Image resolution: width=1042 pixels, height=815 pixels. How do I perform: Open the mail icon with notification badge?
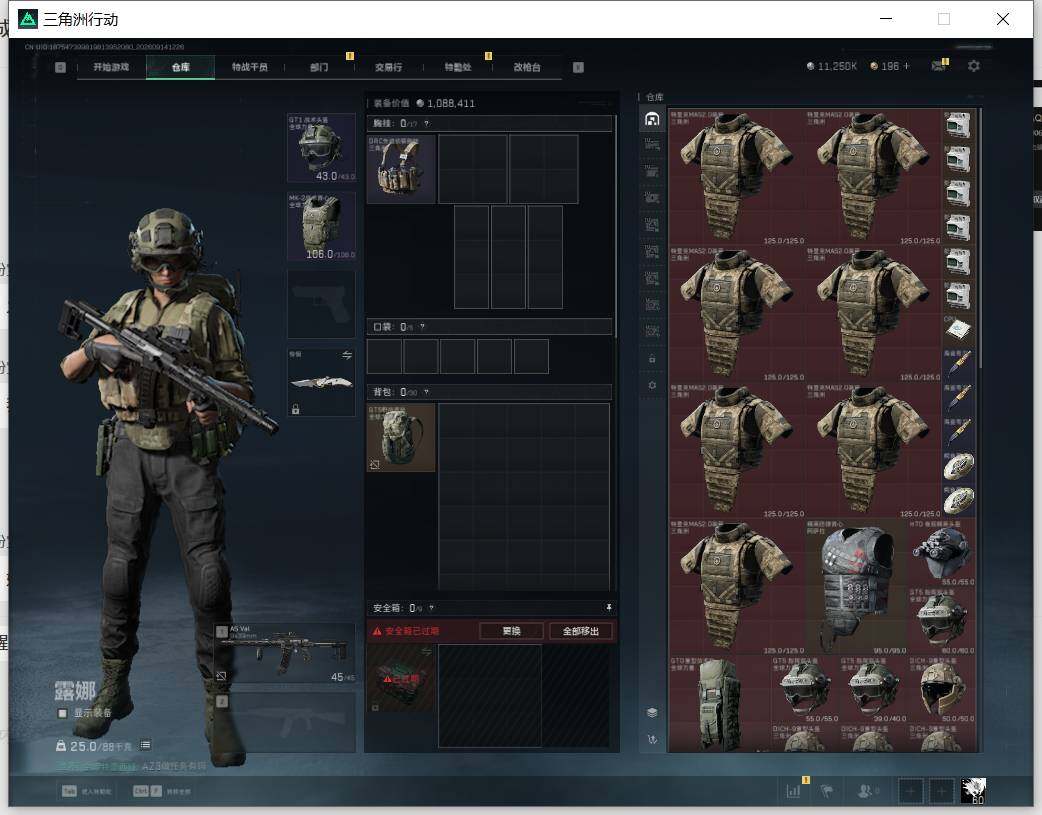pyautogui.click(x=939, y=65)
